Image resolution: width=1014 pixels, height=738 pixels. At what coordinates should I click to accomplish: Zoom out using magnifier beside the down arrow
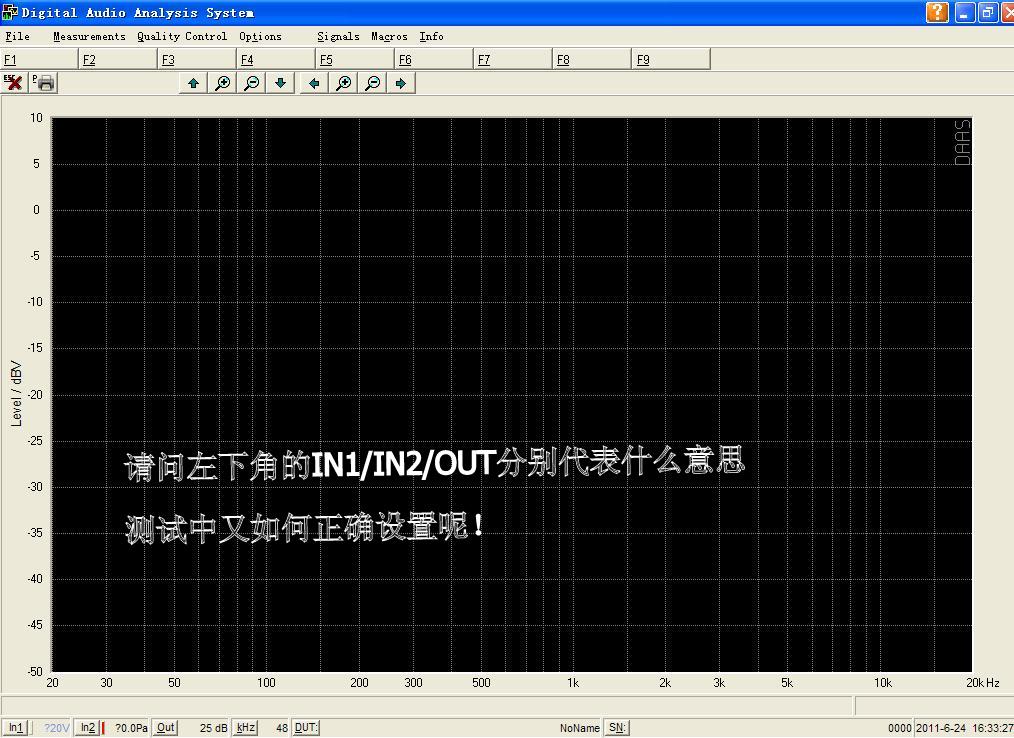click(252, 83)
